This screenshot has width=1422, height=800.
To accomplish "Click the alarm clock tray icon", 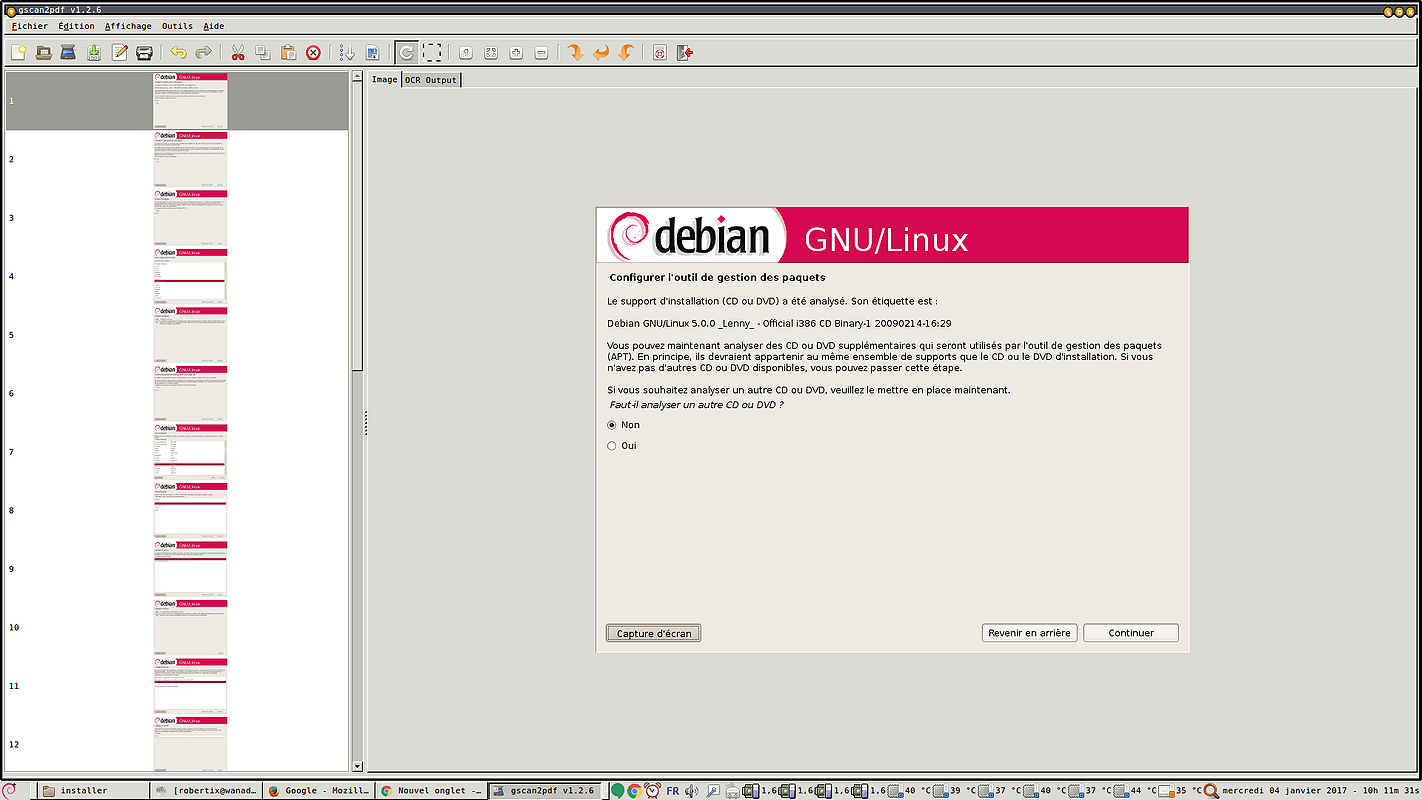I will [652, 791].
